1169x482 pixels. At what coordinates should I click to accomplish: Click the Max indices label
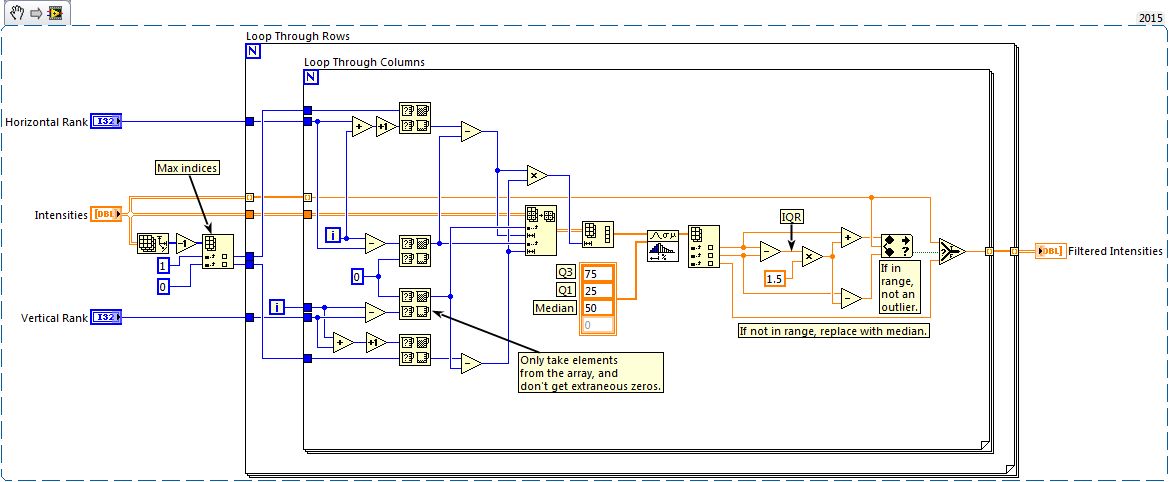(x=187, y=168)
